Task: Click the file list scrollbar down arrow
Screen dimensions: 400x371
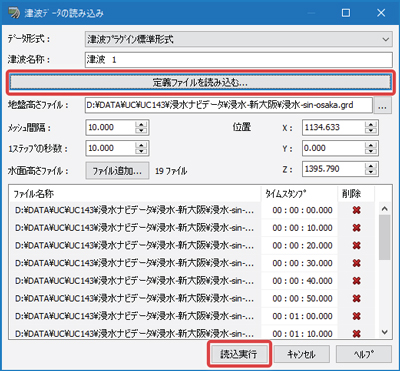Action: point(385,332)
